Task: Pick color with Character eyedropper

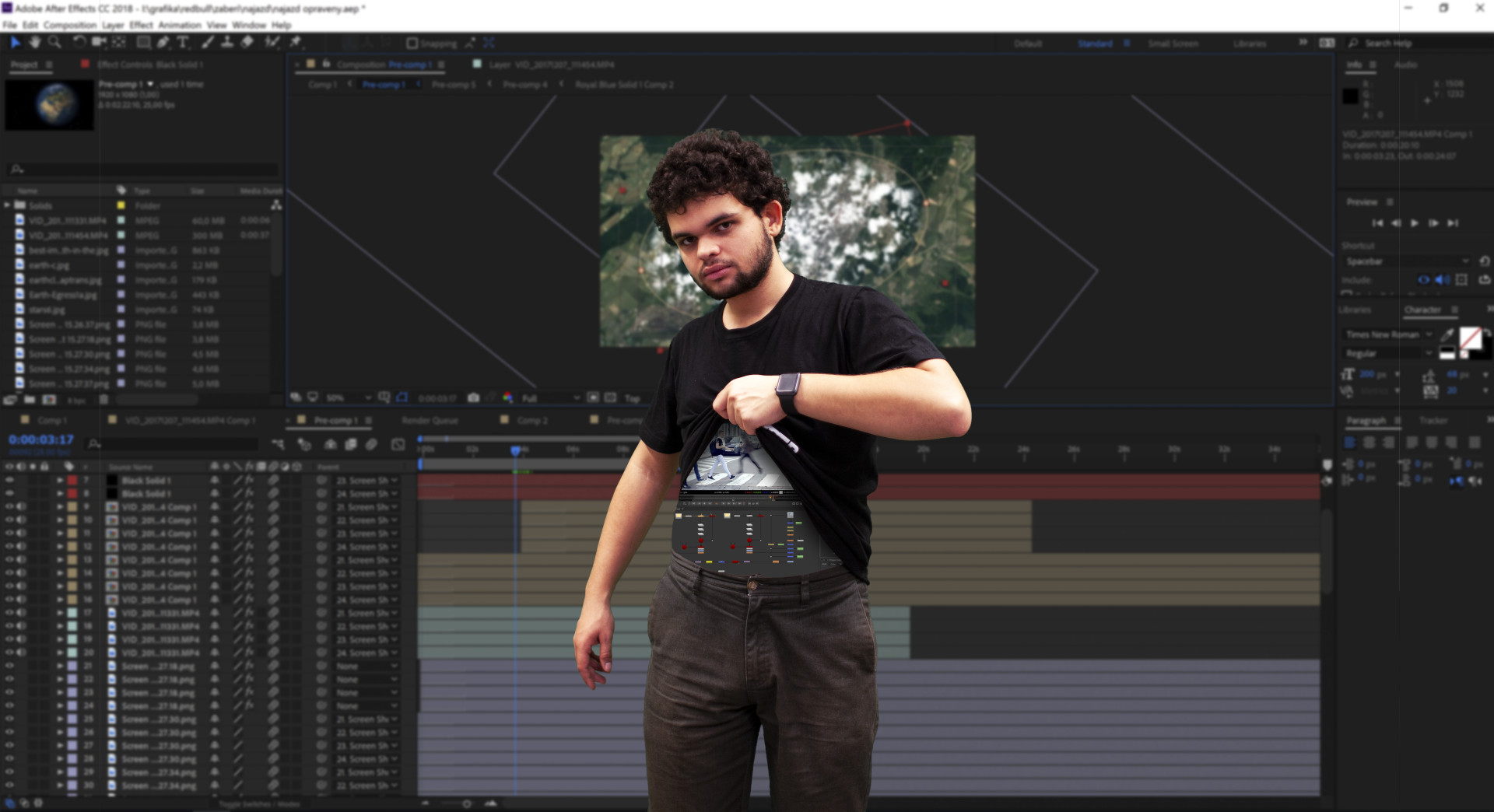Action: (x=1447, y=334)
